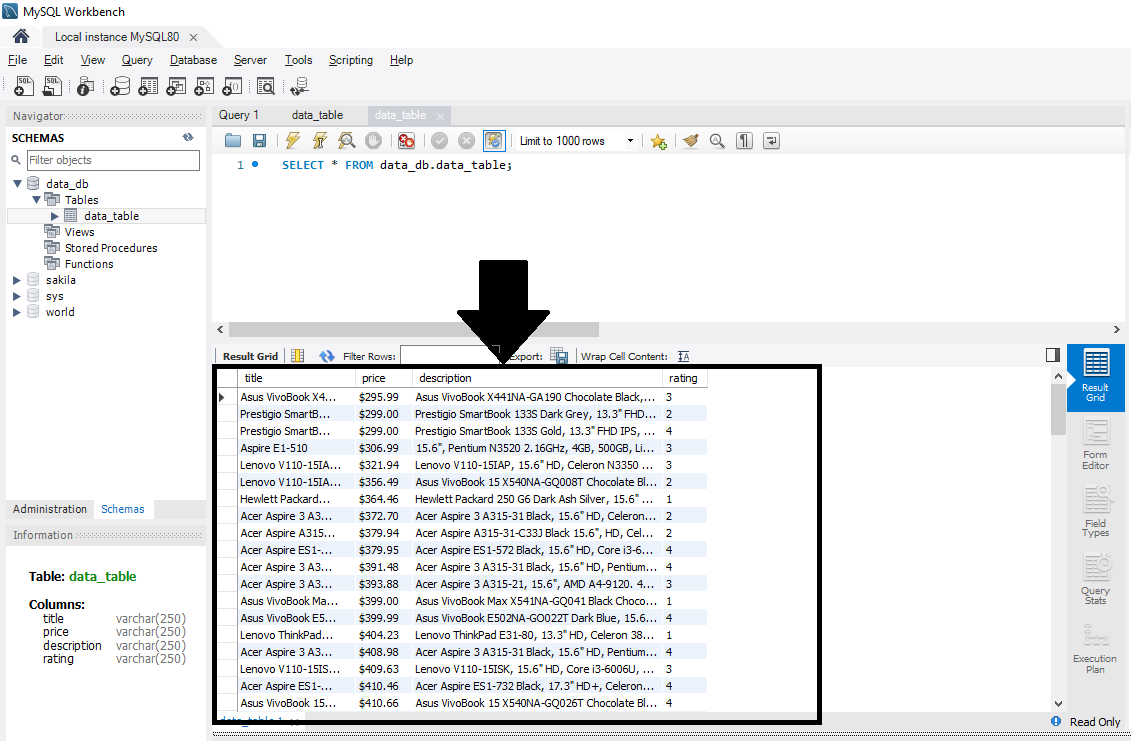1131x741 pixels.
Task: Open Form Editor side panel
Action: (x=1095, y=445)
